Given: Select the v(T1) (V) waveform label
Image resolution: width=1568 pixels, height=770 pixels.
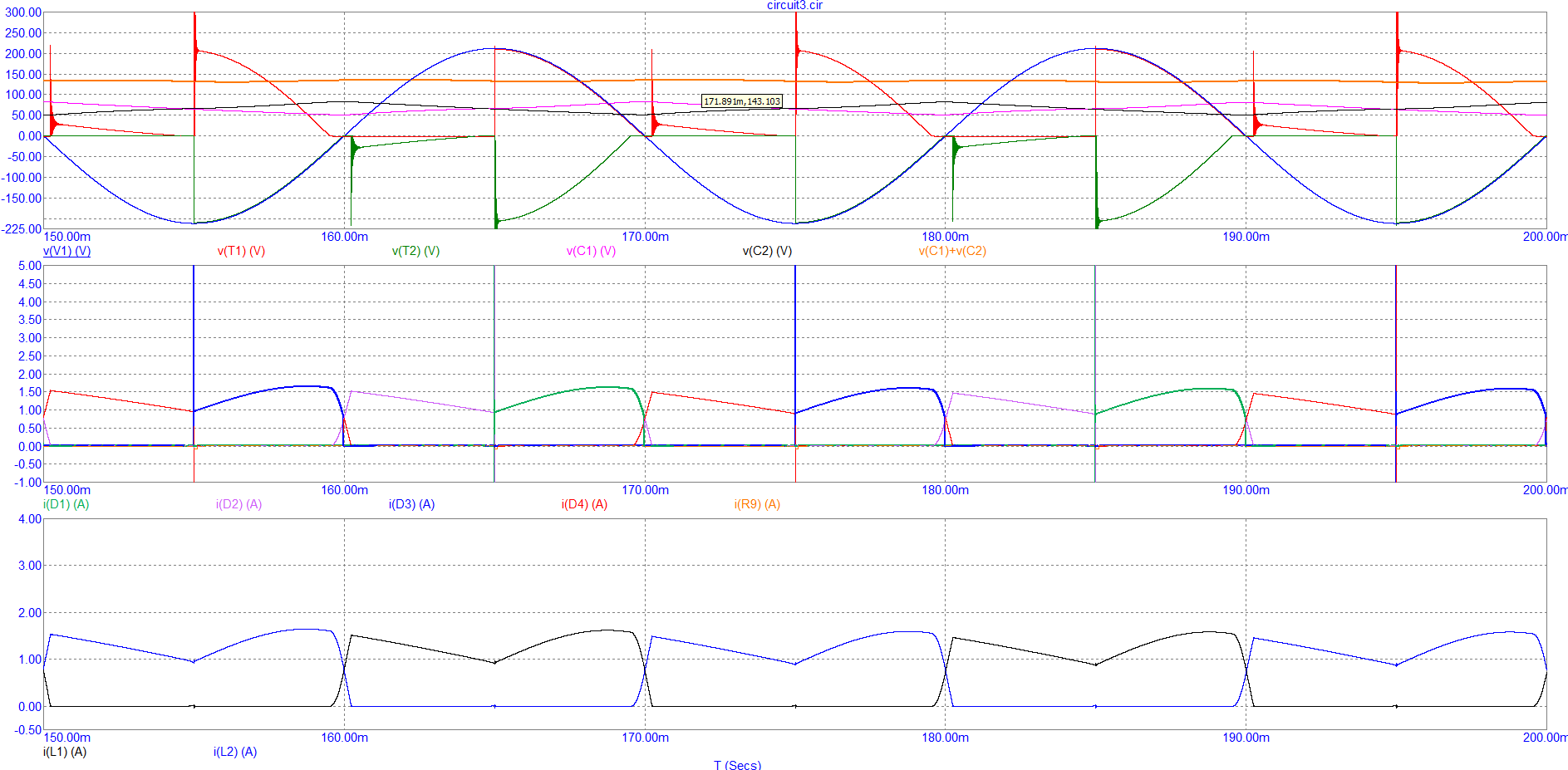Looking at the screenshot, I should point(241,251).
